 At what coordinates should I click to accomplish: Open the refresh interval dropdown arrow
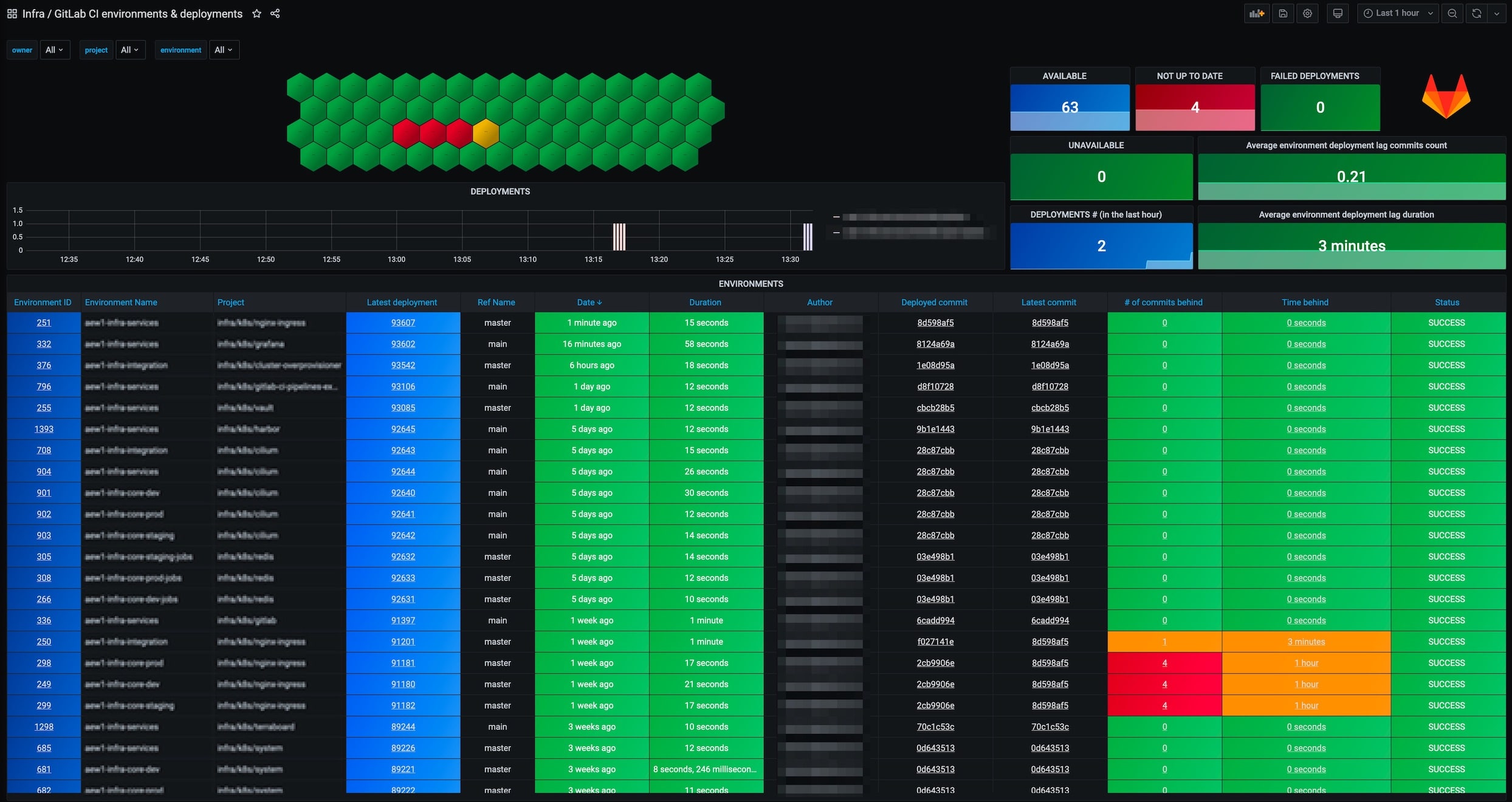tap(1497, 13)
